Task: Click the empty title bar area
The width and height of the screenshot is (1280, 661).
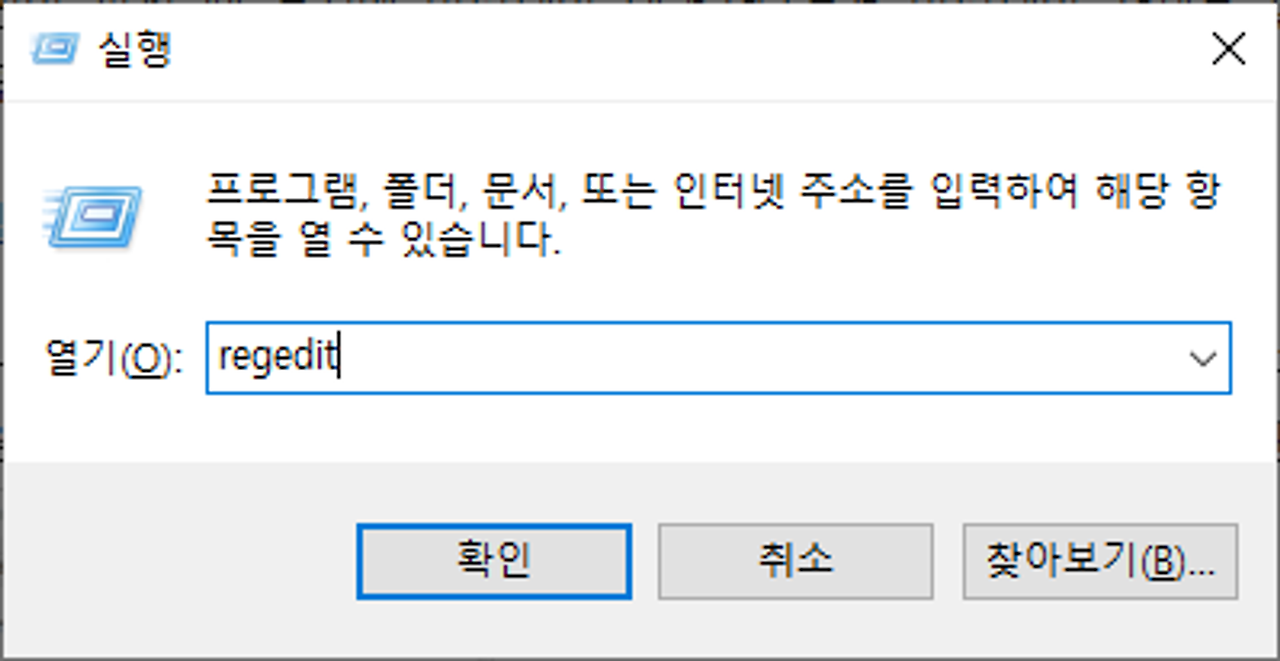Action: point(680,48)
